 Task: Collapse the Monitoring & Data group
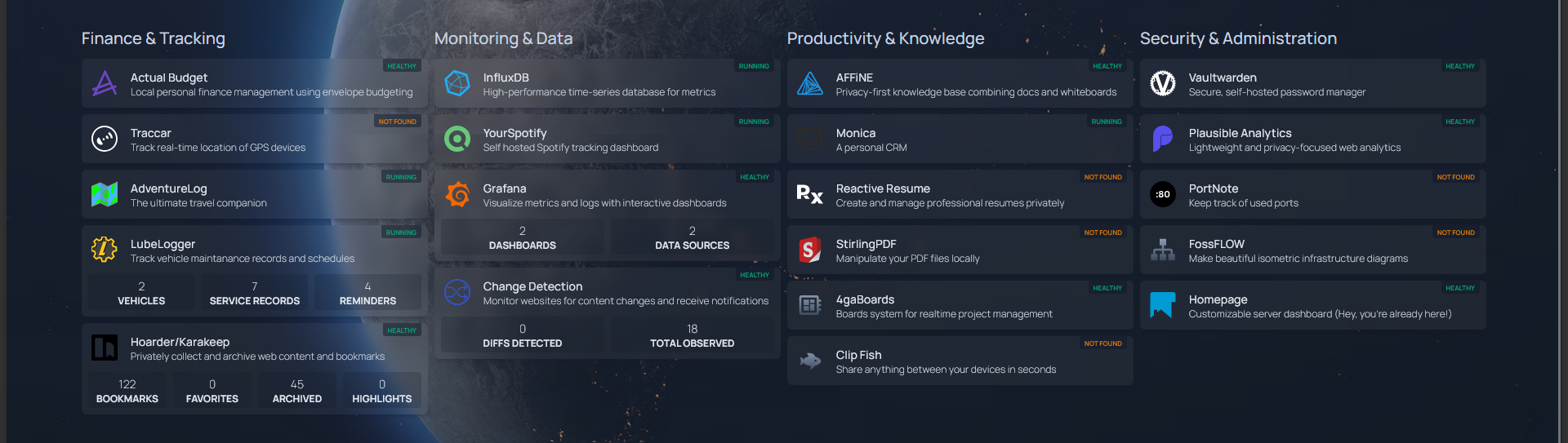[503, 38]
